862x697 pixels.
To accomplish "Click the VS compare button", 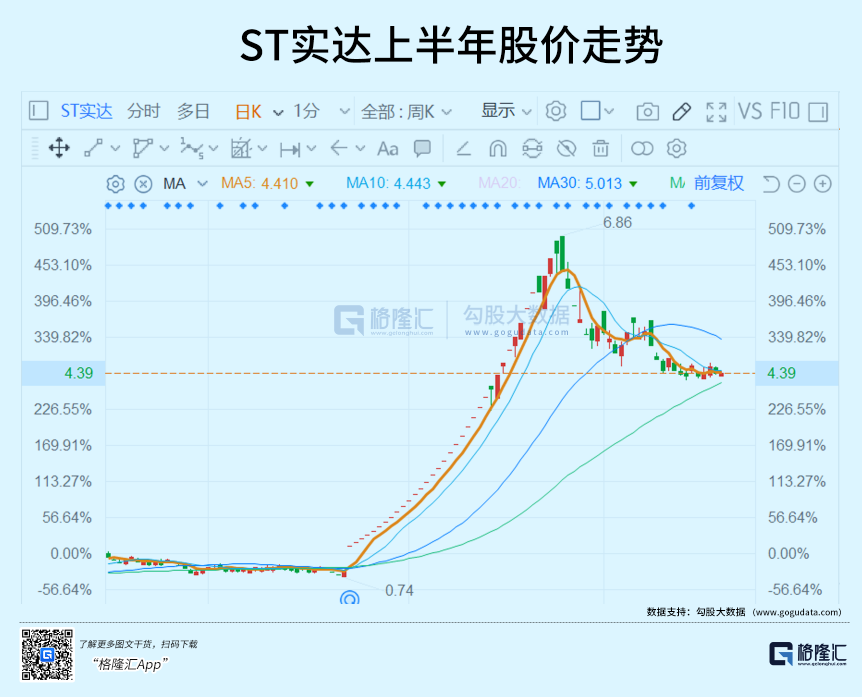I will click(x=750, y=111).
